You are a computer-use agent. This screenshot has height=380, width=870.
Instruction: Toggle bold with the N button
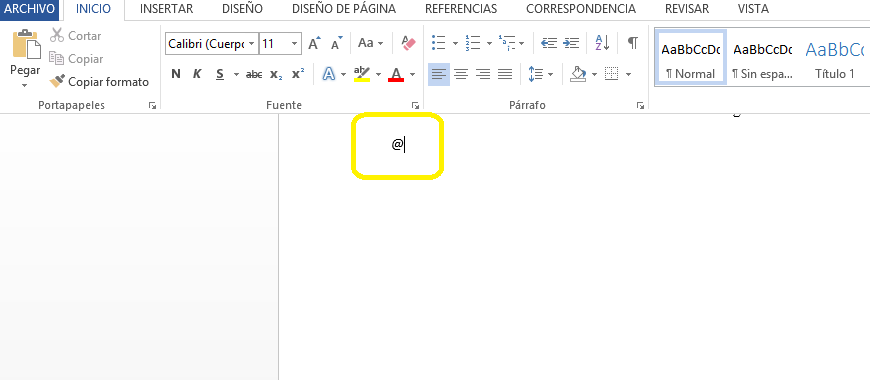(176, 74)
